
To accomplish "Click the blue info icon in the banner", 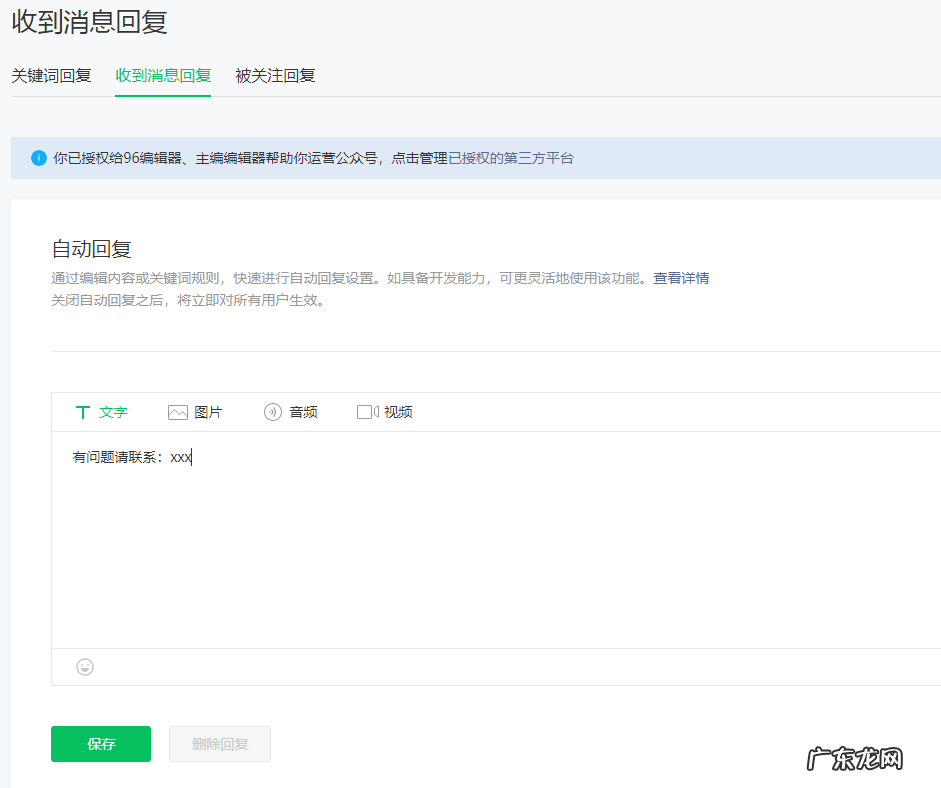I will click(x=38, y=157).
